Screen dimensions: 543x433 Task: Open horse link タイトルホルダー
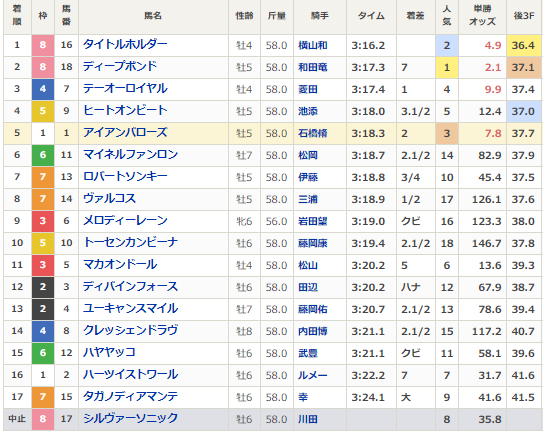pos(125,44)
